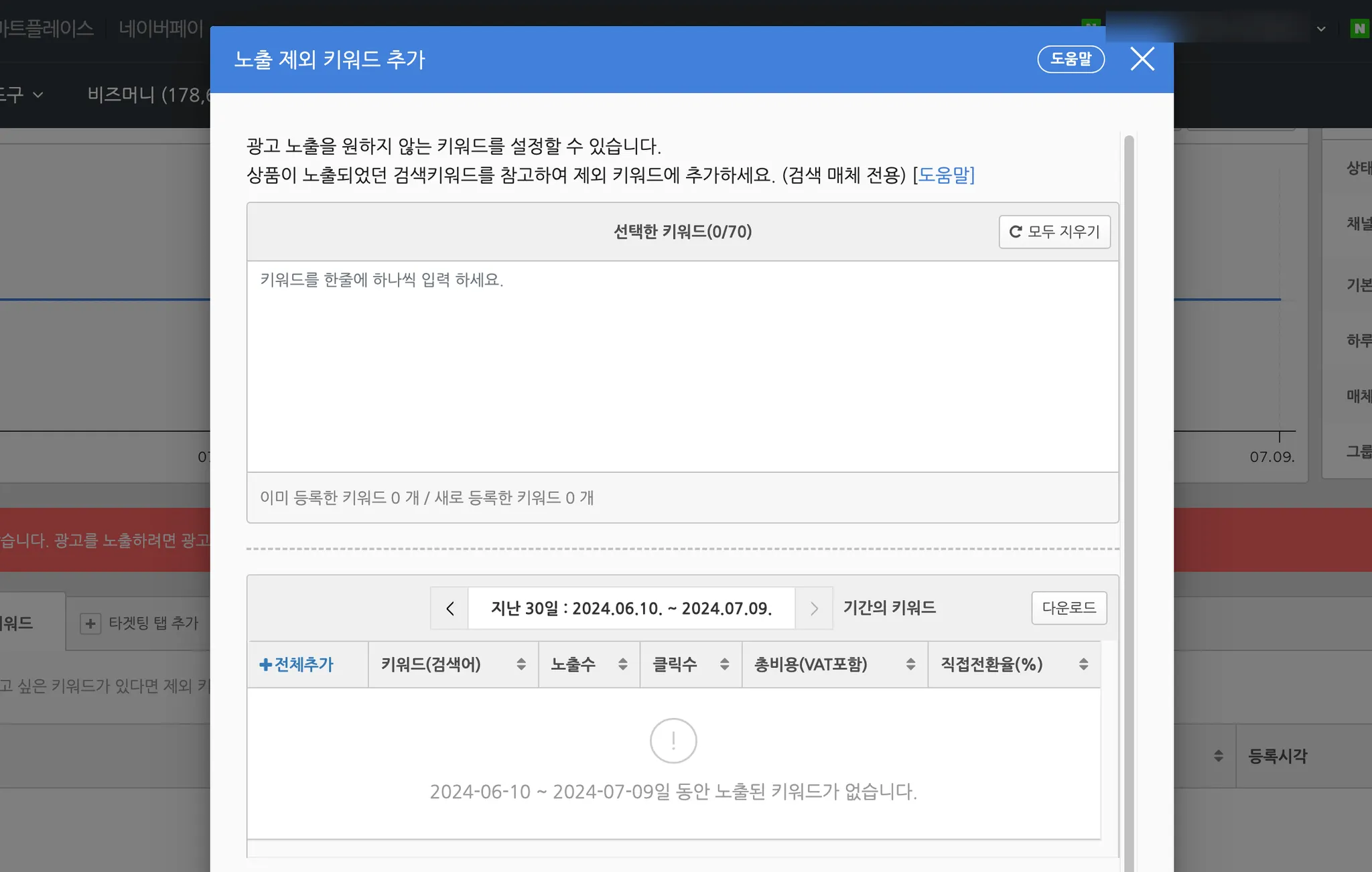
Task: Sort by 노출수 column arrows
Action: 622,664
